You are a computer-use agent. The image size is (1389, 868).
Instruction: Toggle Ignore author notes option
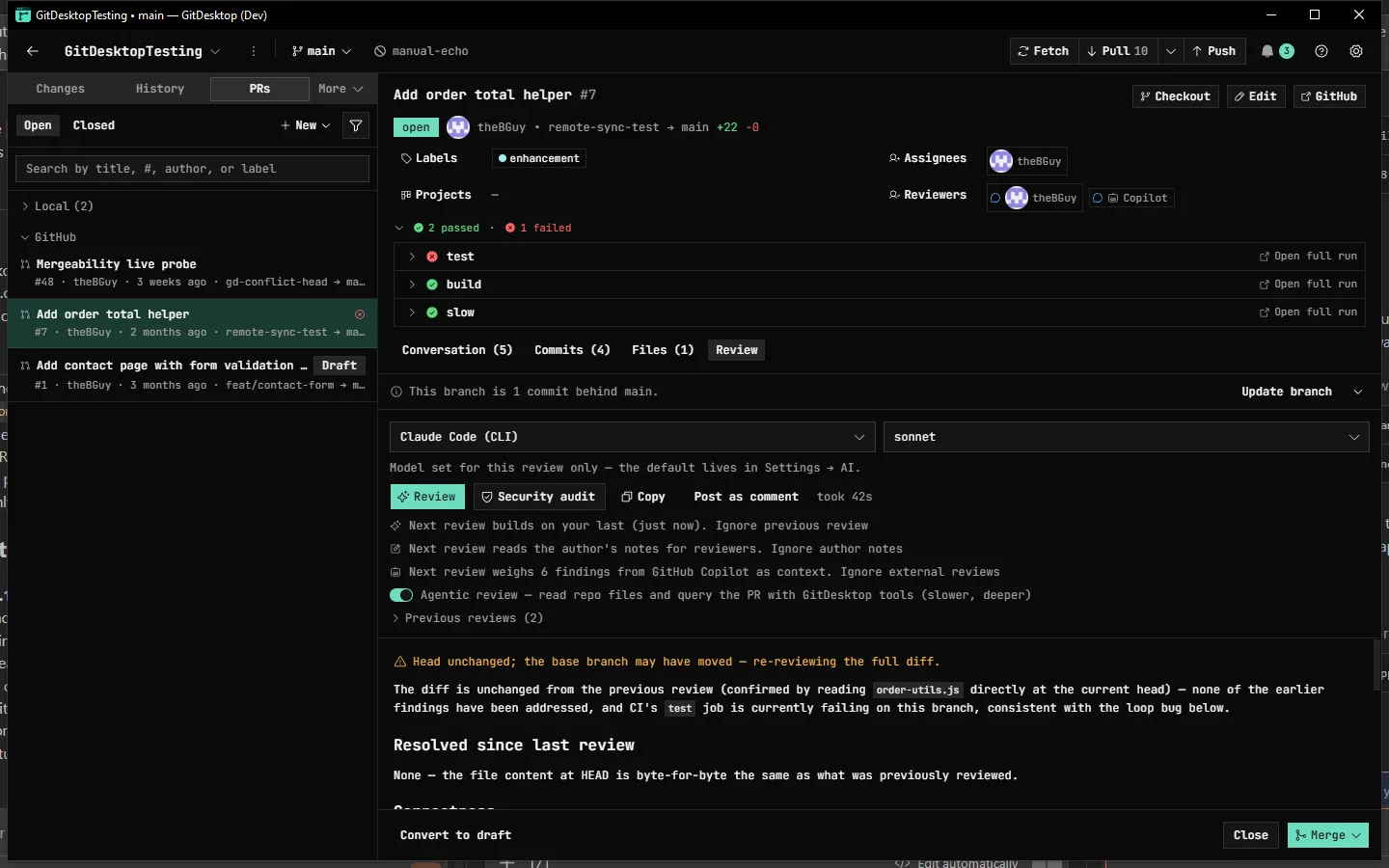836,549
